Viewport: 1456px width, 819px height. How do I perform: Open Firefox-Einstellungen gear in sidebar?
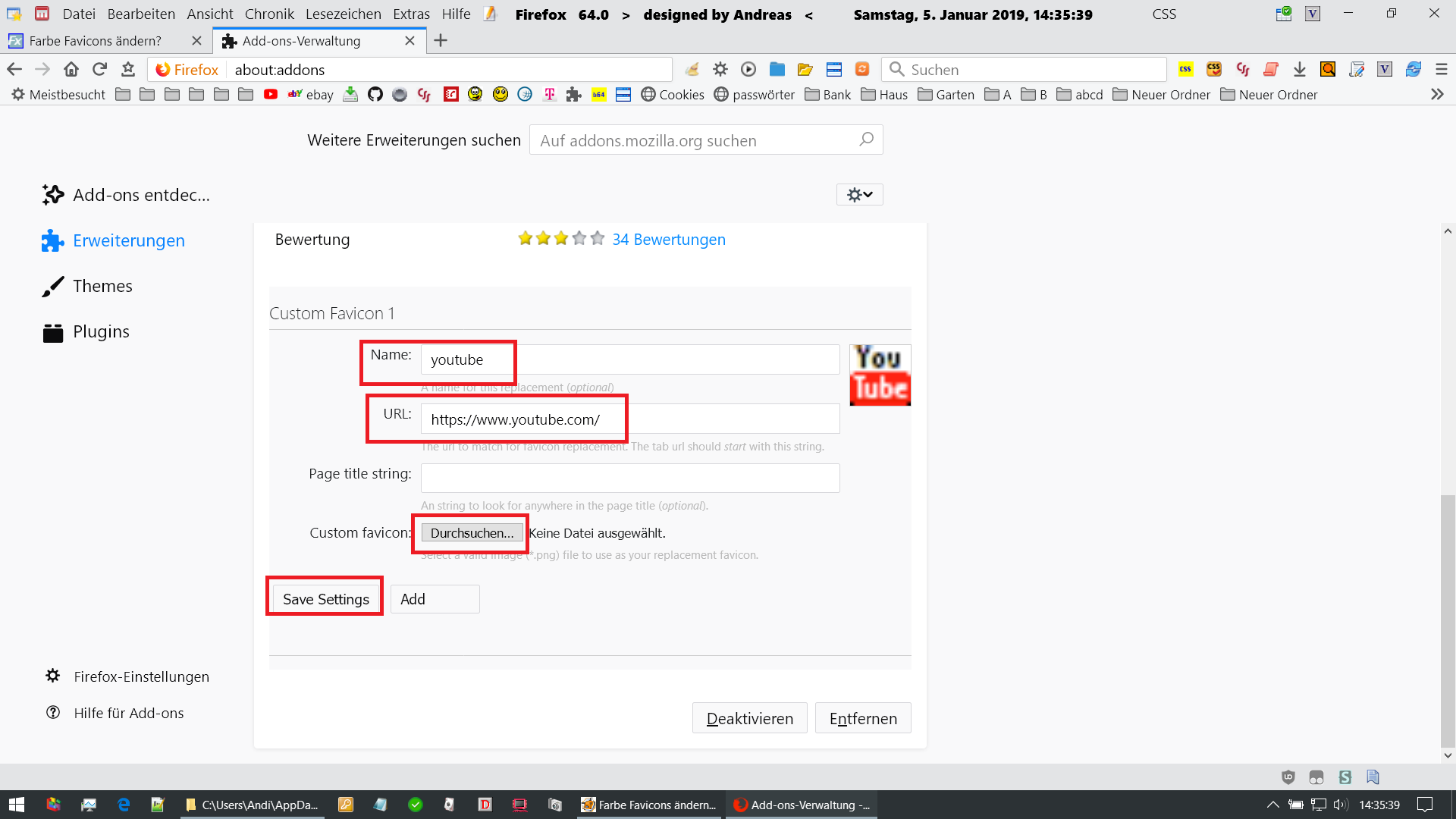pyautogui.click(x=53, y=676)
